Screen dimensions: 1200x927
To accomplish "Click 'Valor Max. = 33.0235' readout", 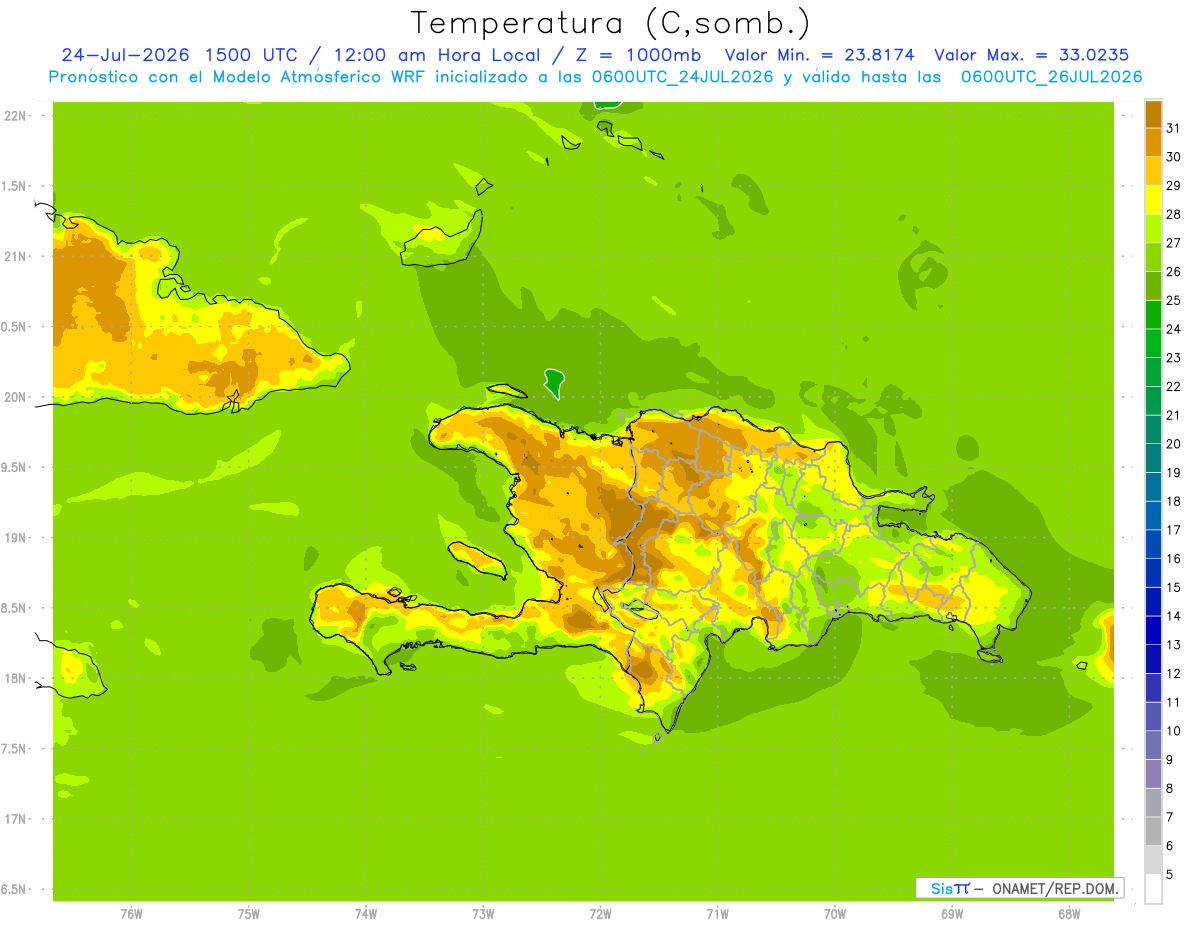I will 1032,55.
